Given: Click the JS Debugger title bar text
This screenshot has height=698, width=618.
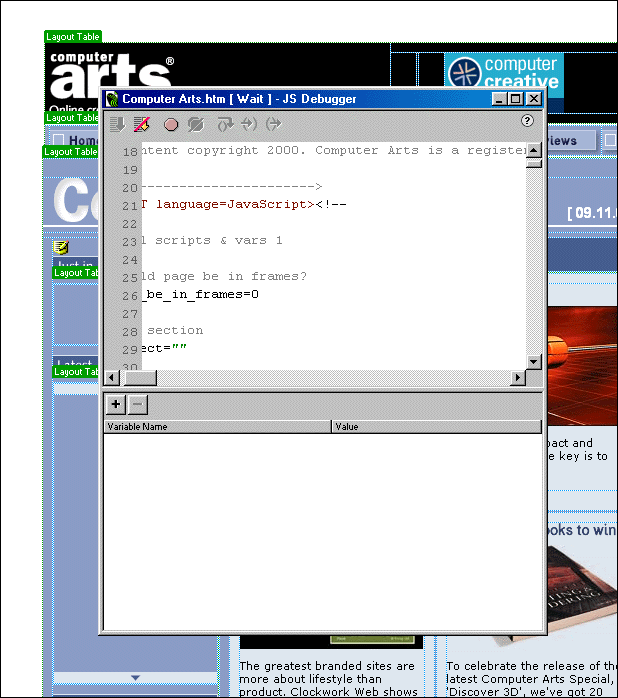Looking at the screenshot, I should 240,99.
